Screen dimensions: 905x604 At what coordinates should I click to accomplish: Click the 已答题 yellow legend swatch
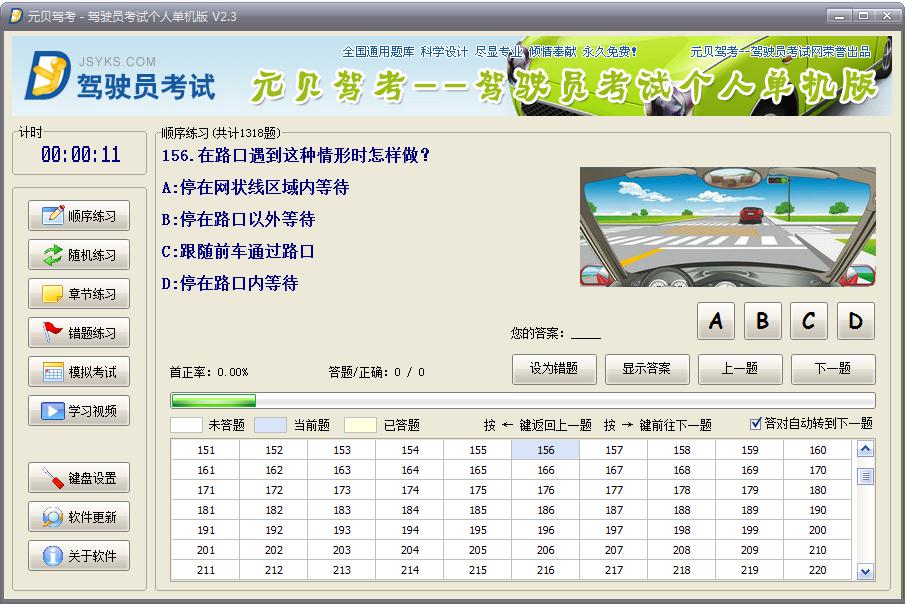click(360, 425)
